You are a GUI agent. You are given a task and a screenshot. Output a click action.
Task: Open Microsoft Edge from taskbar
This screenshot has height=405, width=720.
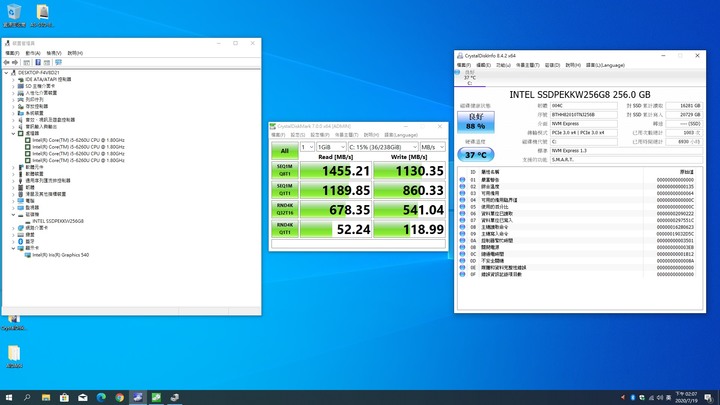pyautogui.click(x=101, y=397)
